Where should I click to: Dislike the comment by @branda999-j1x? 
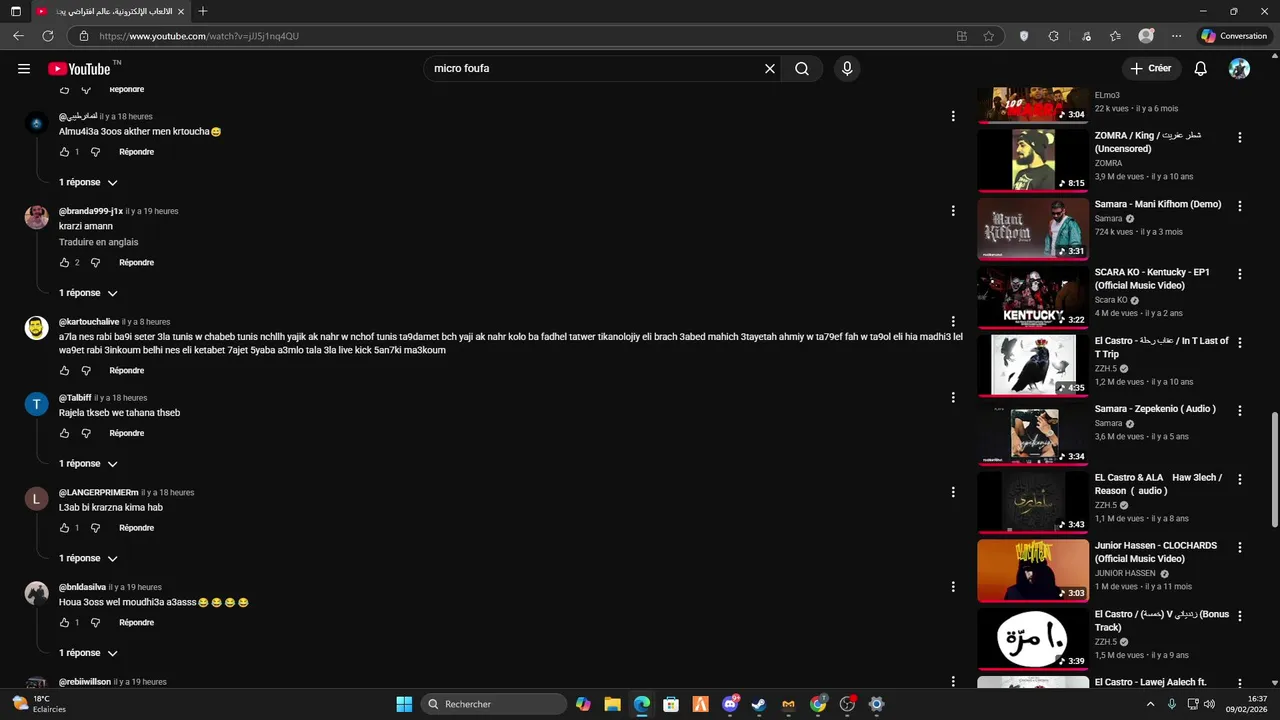(x=96, y=263)
